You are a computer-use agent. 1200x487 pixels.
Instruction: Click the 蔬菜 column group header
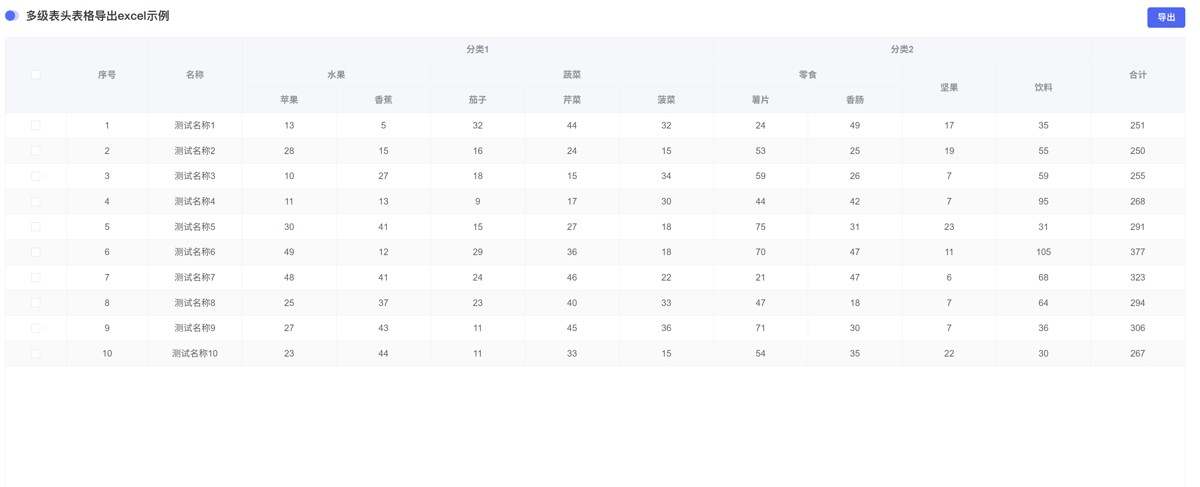572,75
